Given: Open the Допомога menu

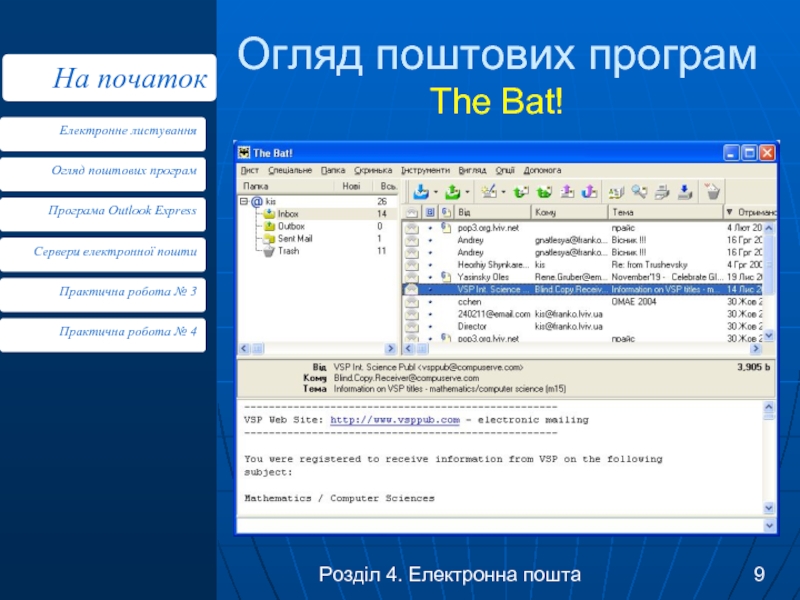Looking at the screenshot, I should 542,170.
